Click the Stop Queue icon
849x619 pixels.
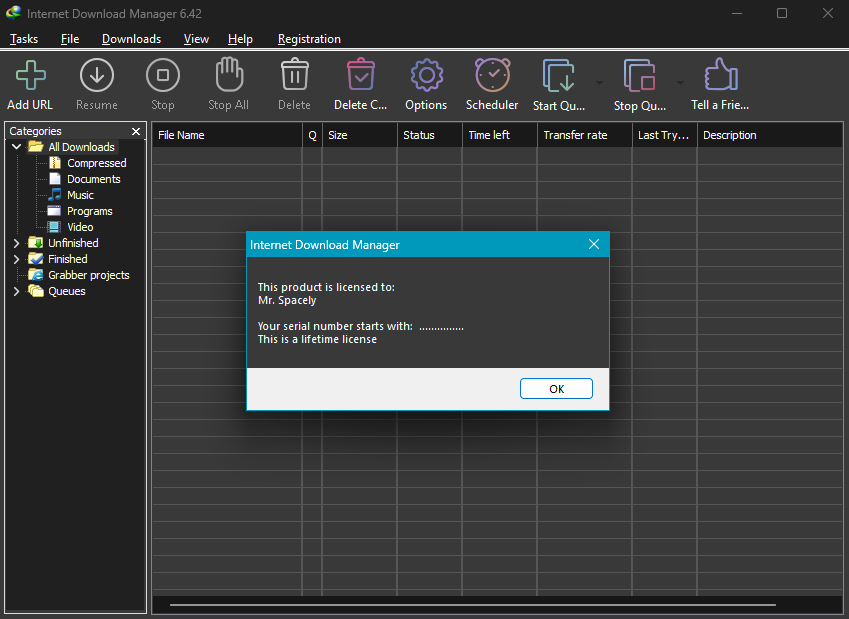coord(639,75)
